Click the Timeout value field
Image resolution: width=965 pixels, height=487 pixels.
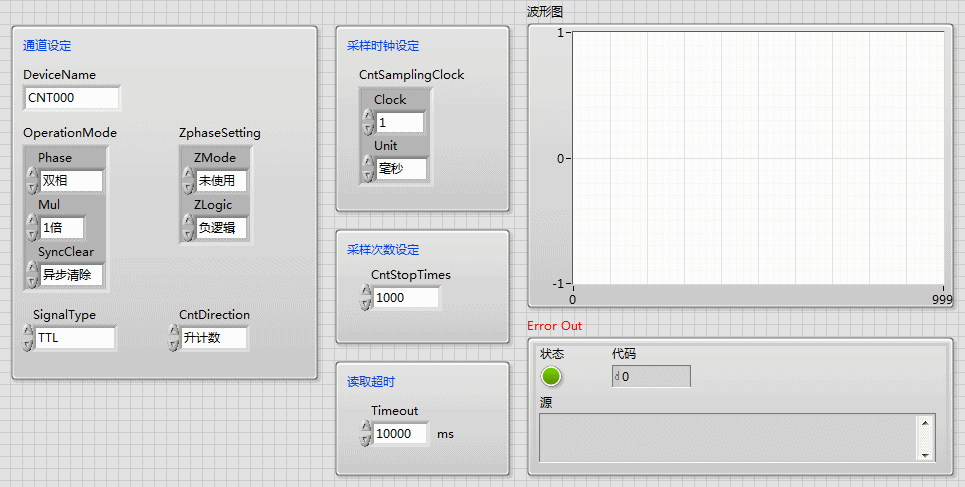pyautogui.click(x=401, y=434)
